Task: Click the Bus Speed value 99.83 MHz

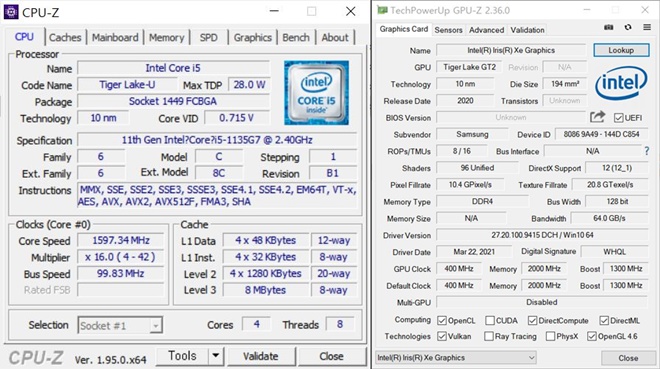Action: [x=121, y=274]
